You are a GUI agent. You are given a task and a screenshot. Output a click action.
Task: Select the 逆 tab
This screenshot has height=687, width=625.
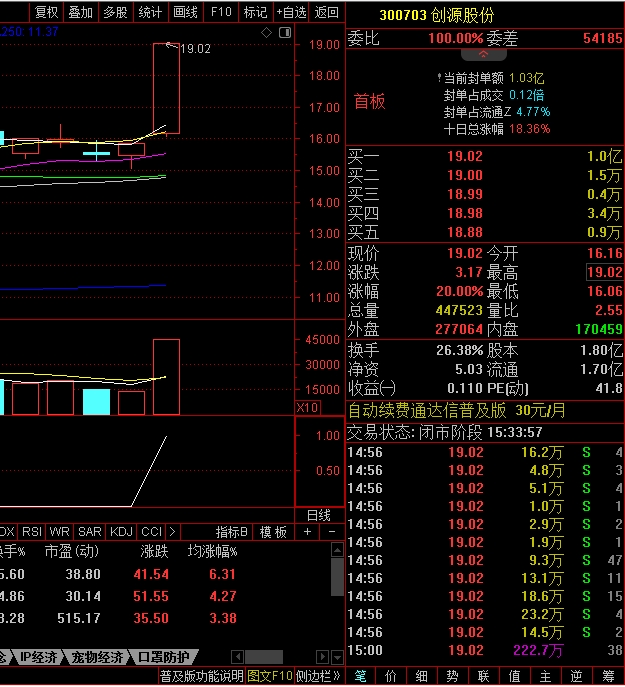click(576, 676)
